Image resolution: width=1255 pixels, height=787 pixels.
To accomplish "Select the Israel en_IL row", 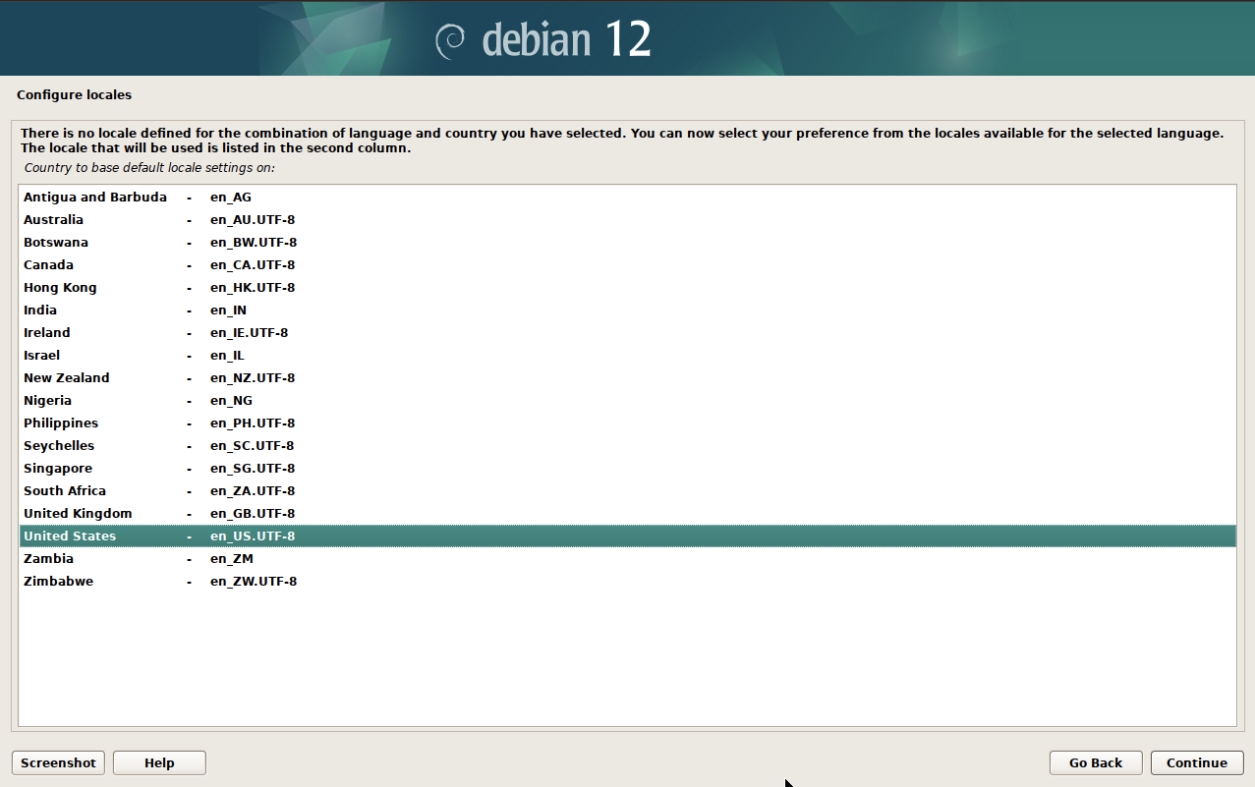I will [x=627, y=355].
